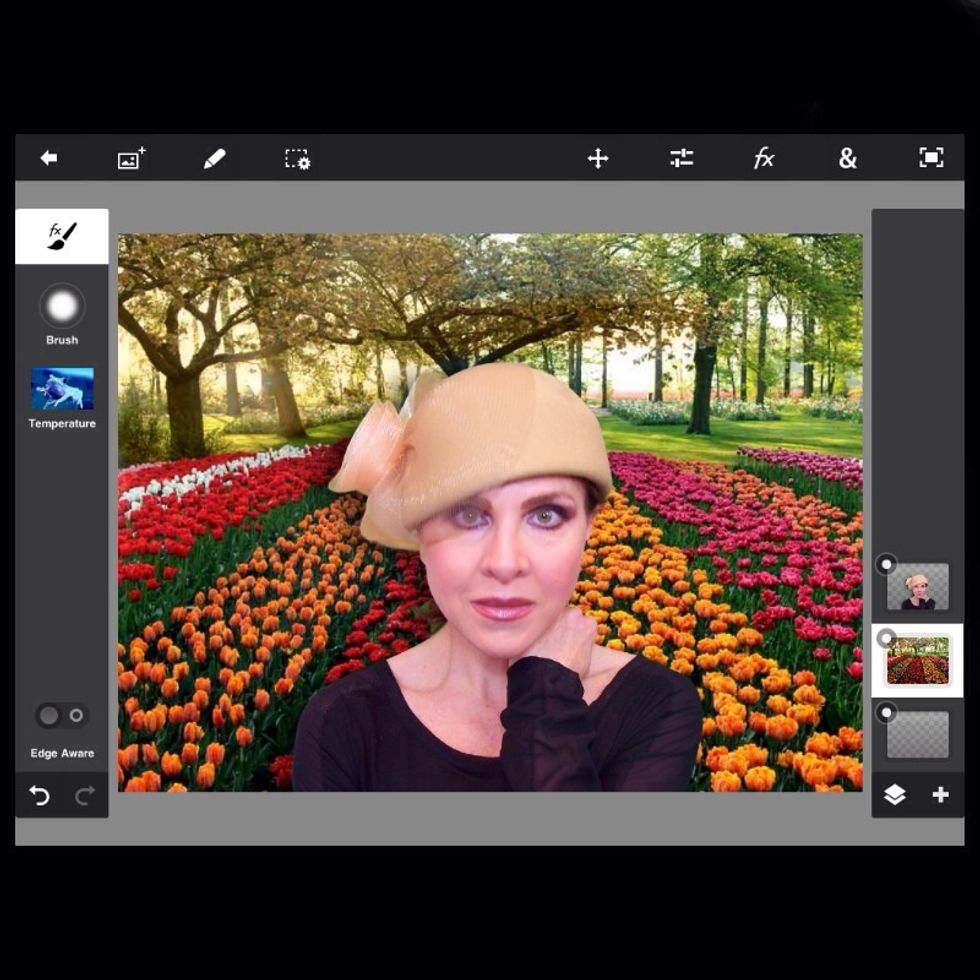The height and width of the screenshot is (980, 980).
Task: Choose the Temperature effect thumbnail
Action: click(x=62, y=389)
